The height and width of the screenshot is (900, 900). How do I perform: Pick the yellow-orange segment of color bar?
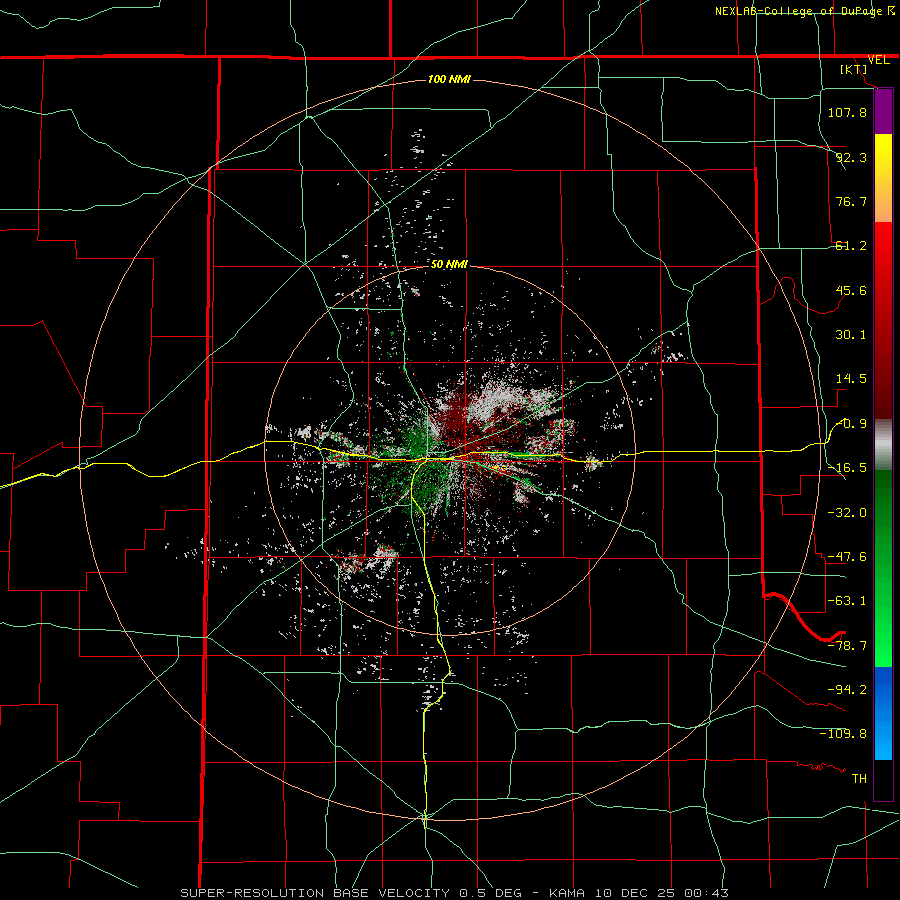(x=883, y=178)
